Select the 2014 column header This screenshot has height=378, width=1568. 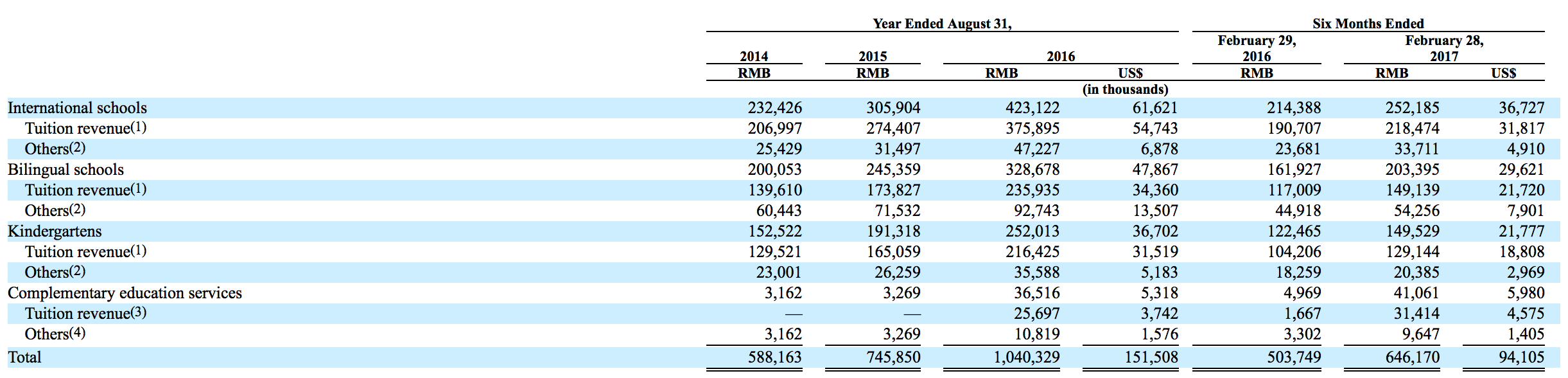(x=754, y=57)
